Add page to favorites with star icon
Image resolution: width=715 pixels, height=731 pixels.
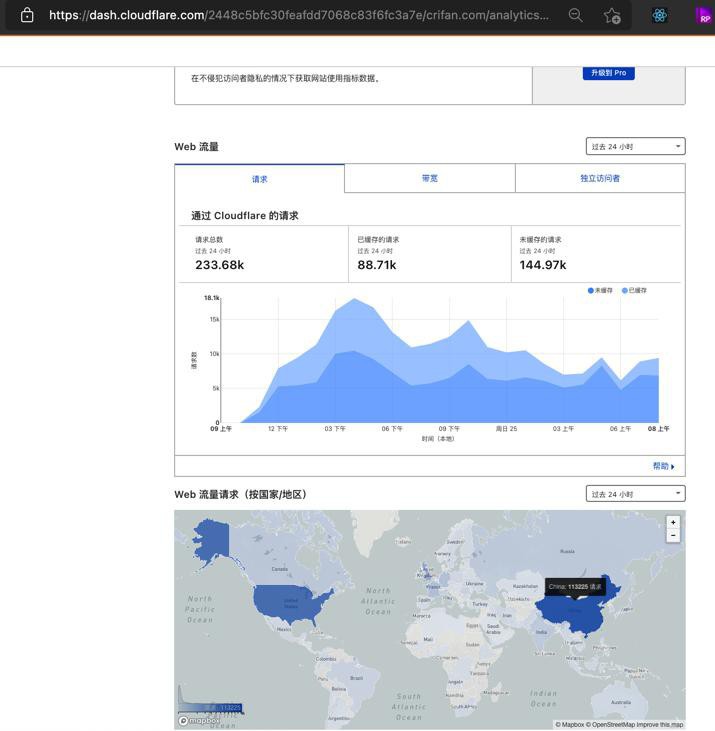pos(612,15)
